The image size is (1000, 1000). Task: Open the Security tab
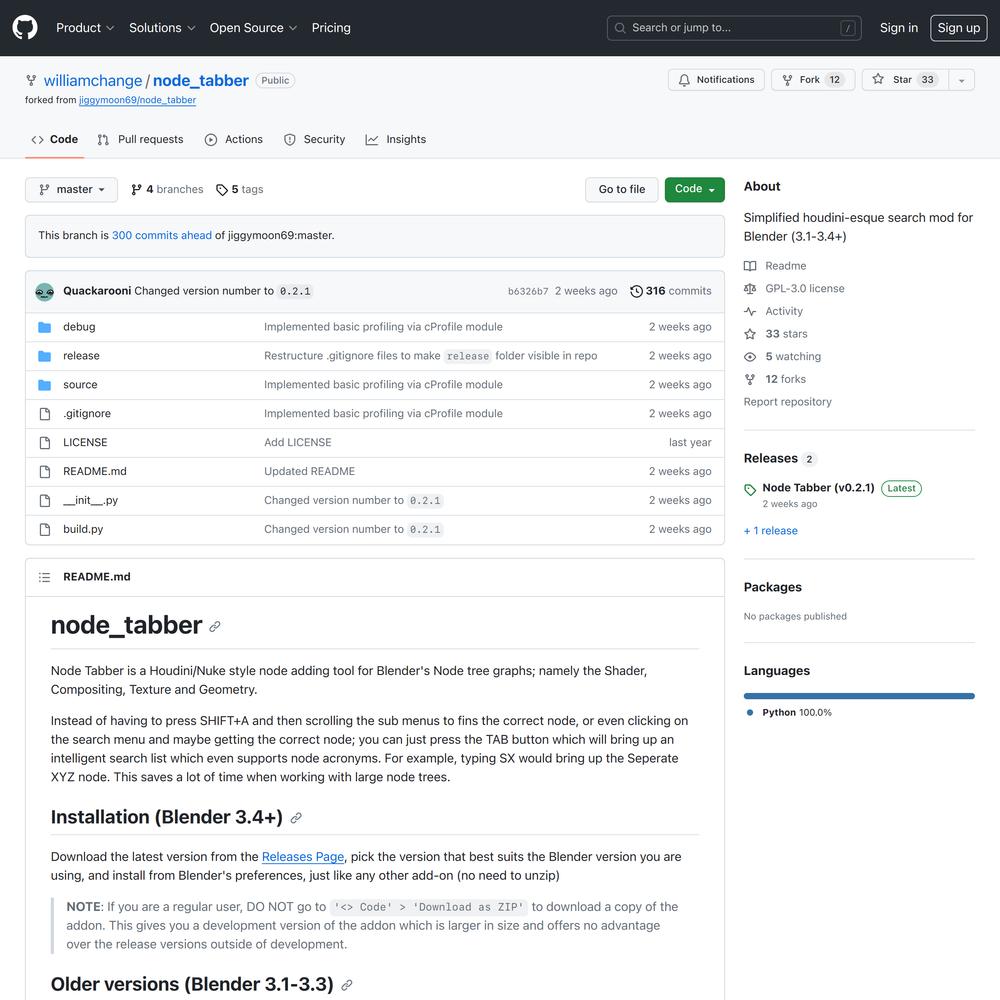314,139
